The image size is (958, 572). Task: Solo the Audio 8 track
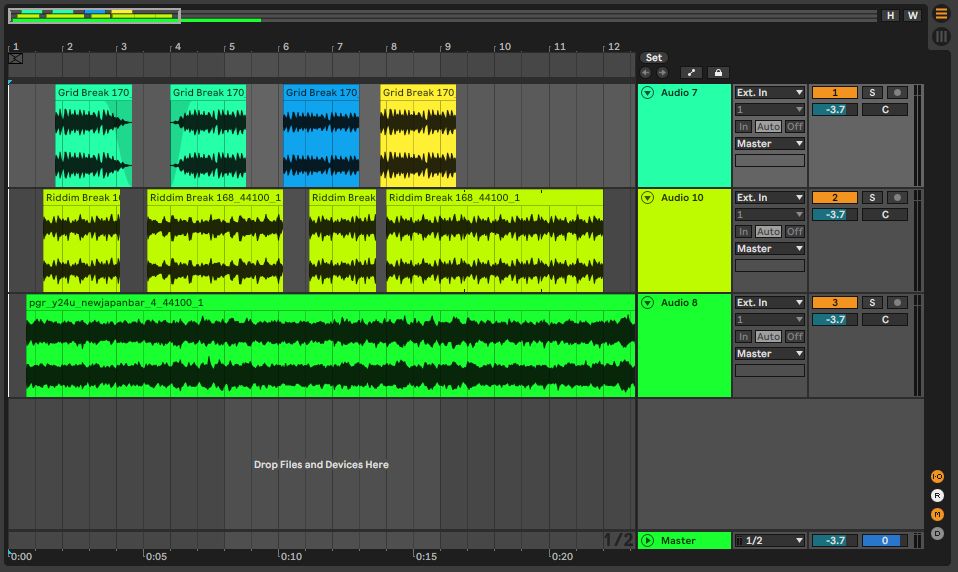pyautogui.click(x=872, y=302)
